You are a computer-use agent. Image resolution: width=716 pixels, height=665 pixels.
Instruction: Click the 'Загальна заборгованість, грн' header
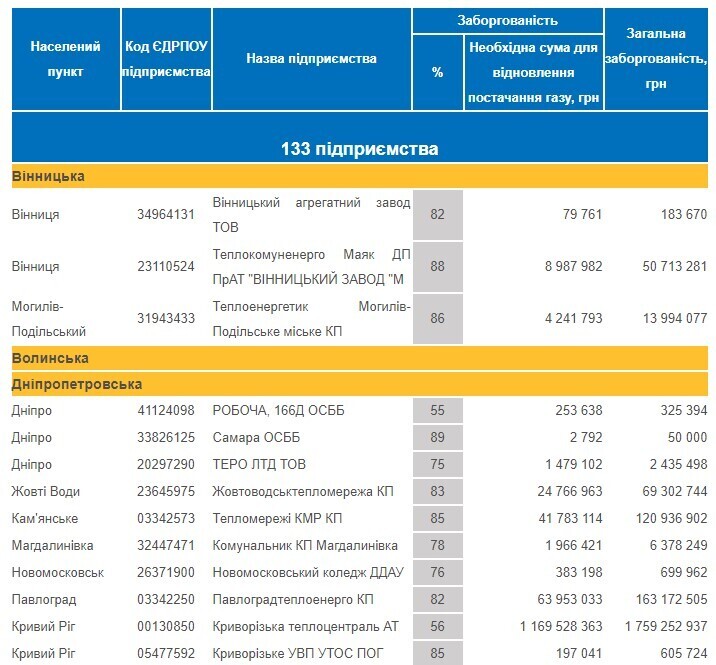pos(659,59)
